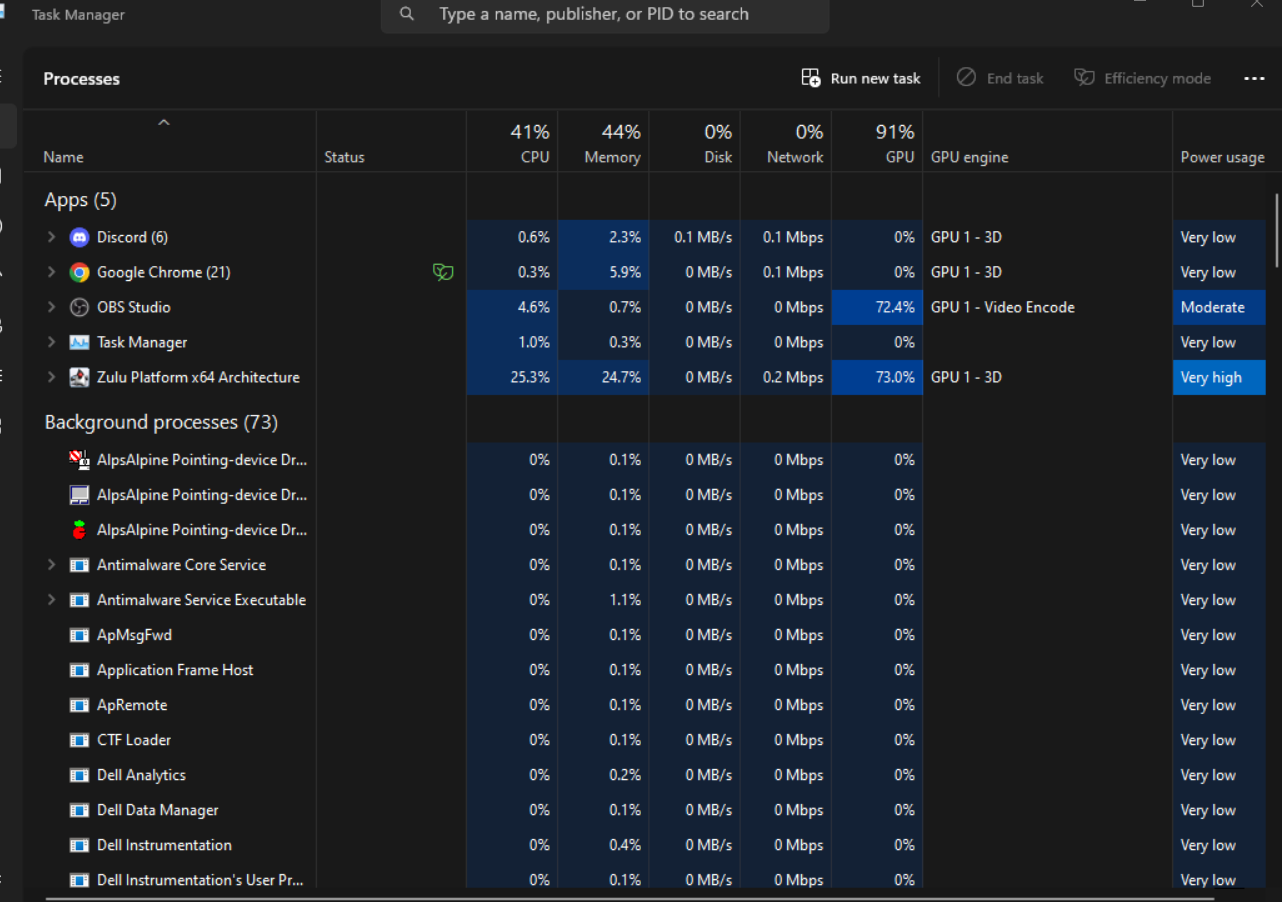Select the second AlpsAlpine Pointing-device row
1282x902 pixels.
645,495
